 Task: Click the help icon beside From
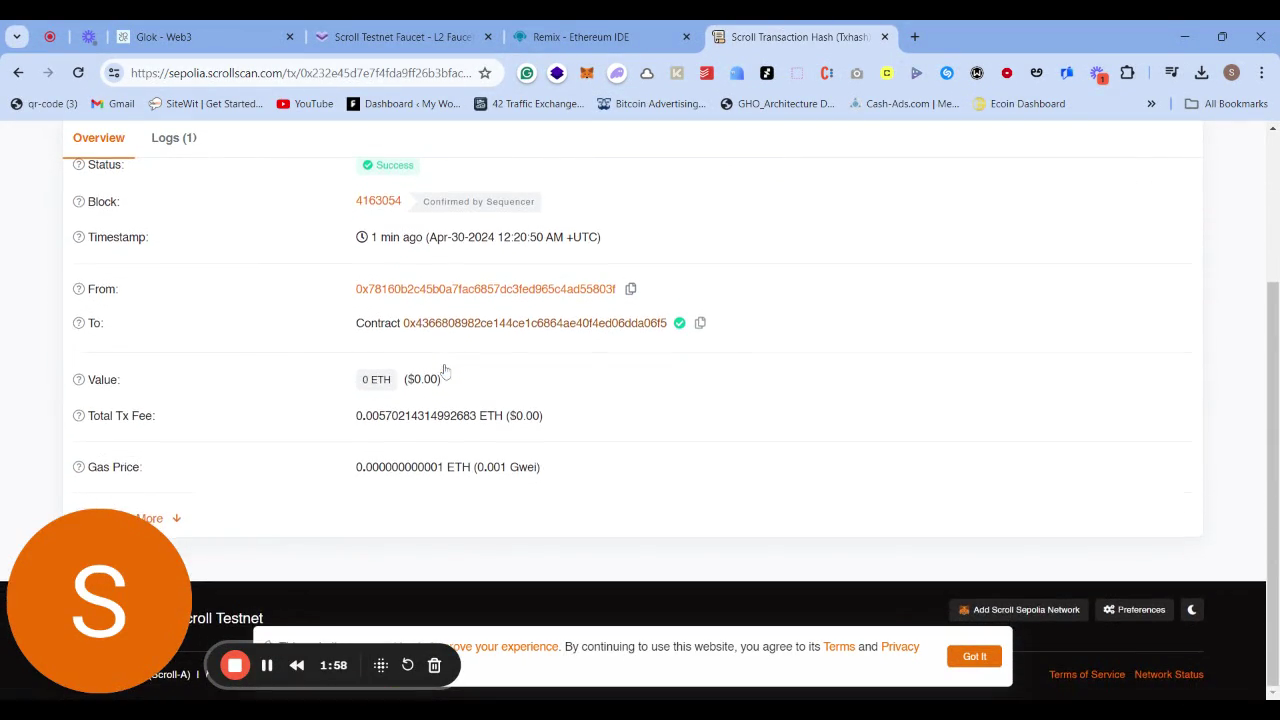79,289
